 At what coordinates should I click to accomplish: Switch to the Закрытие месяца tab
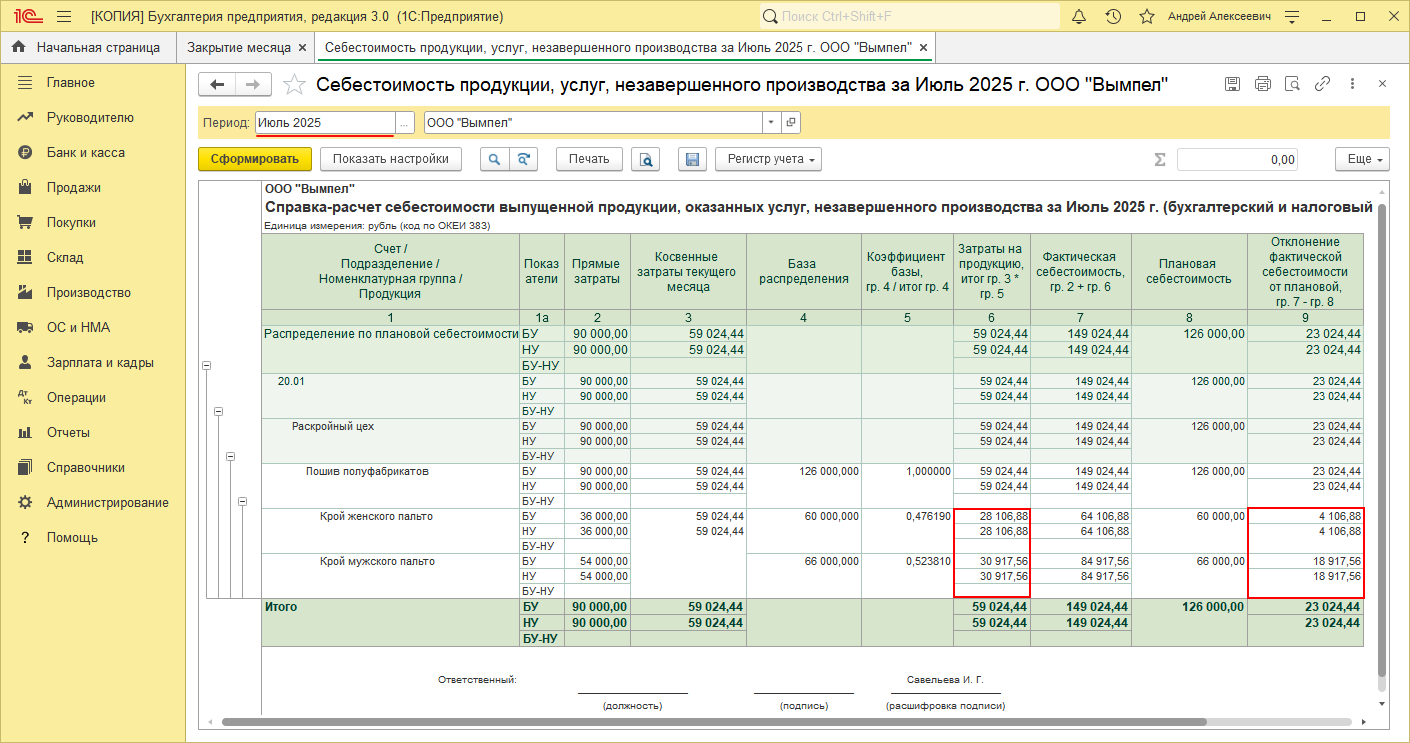(x=238, y=47)
